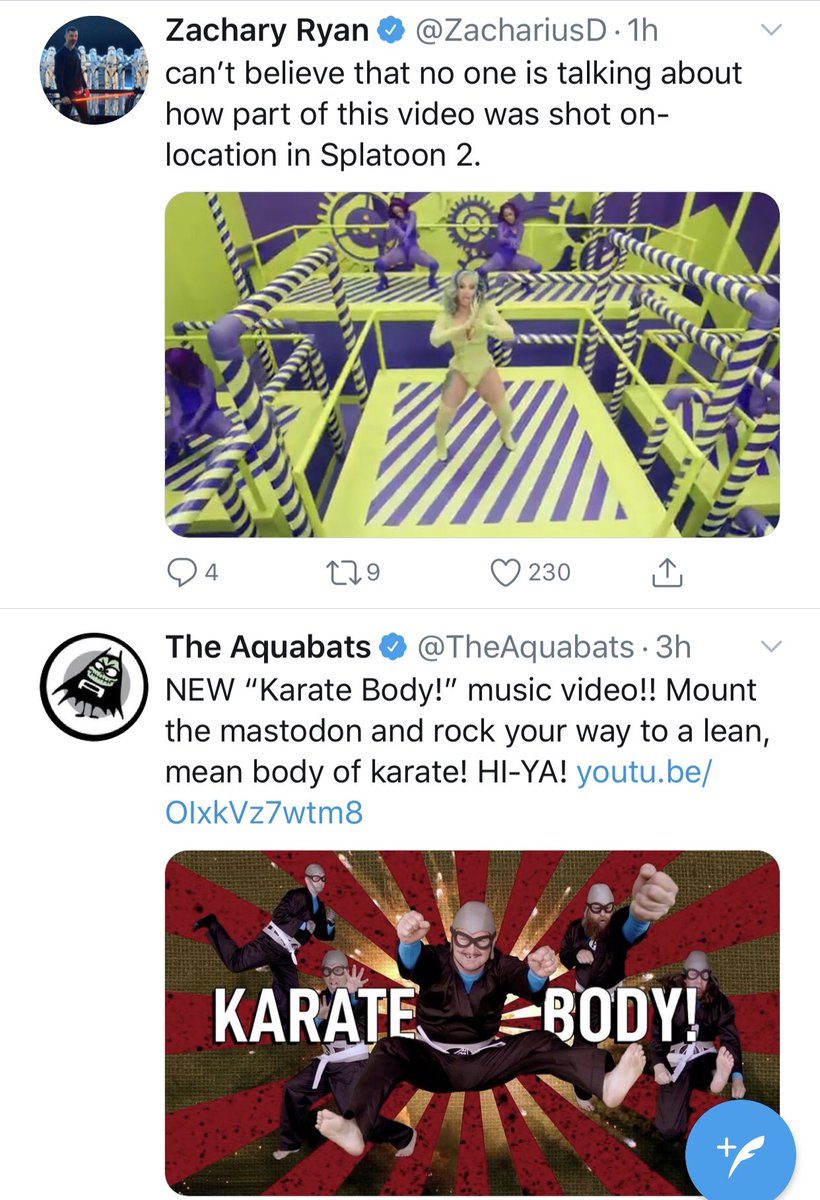This screenshot has width=820, height=1200.
Task: Open @TheAquabats handle
Action: coord(525,648)
